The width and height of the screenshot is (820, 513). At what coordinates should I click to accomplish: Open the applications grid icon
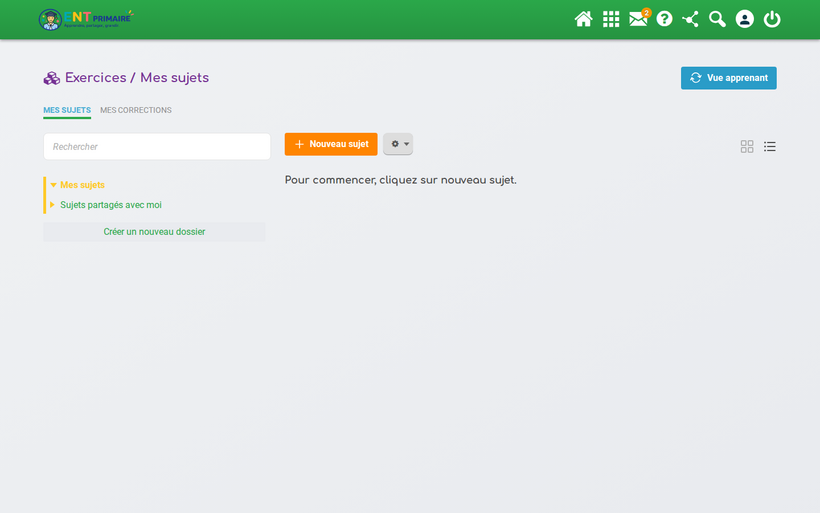click(611, 19)
